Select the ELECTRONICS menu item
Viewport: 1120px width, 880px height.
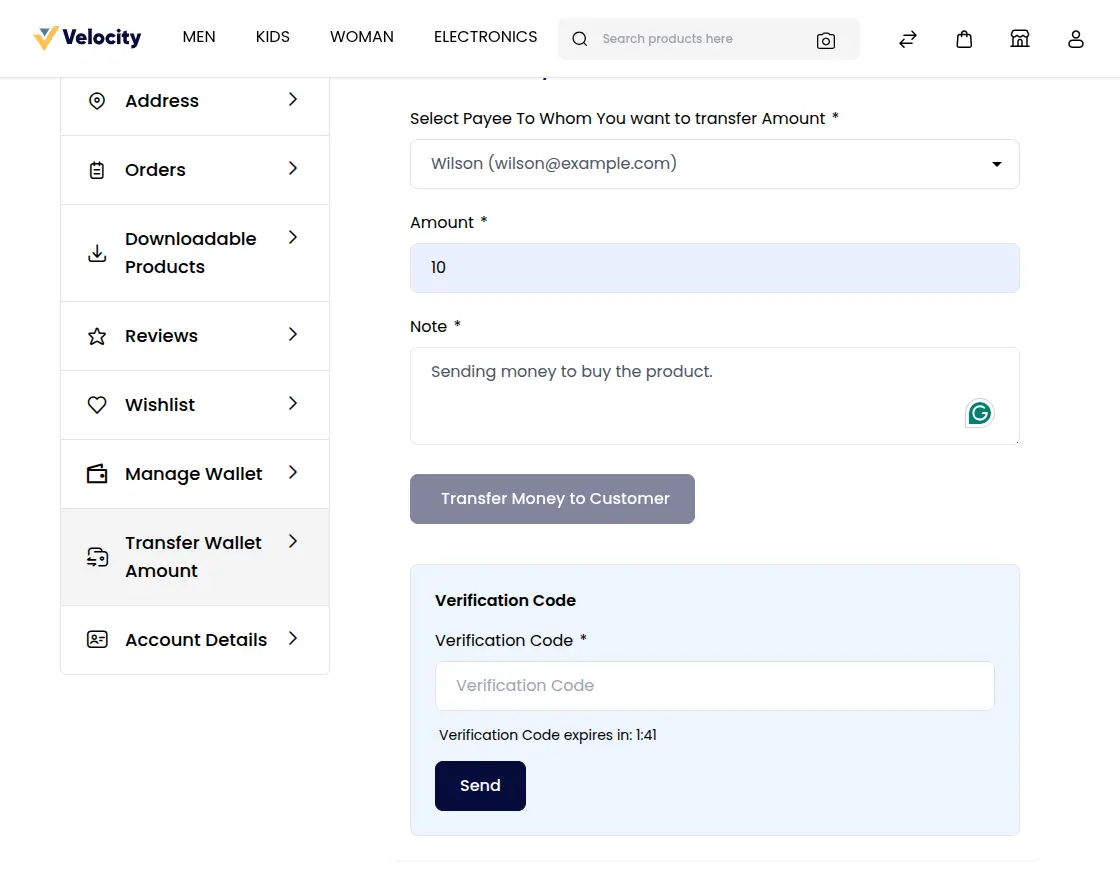485,37
